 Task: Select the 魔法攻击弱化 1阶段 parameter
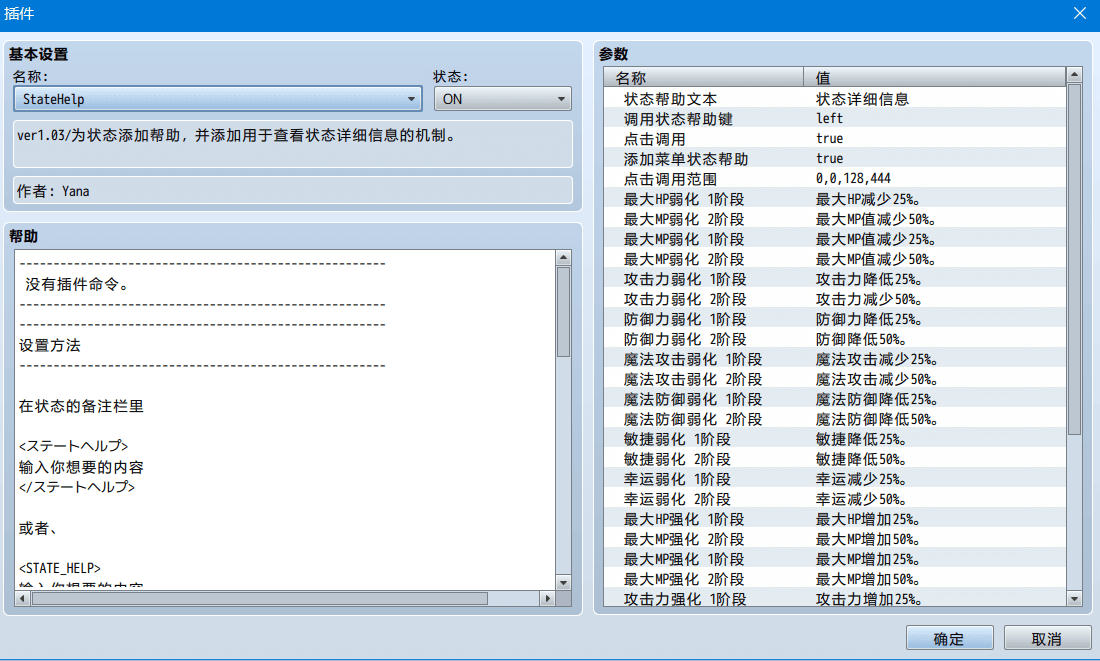click(x=834, y=359)
